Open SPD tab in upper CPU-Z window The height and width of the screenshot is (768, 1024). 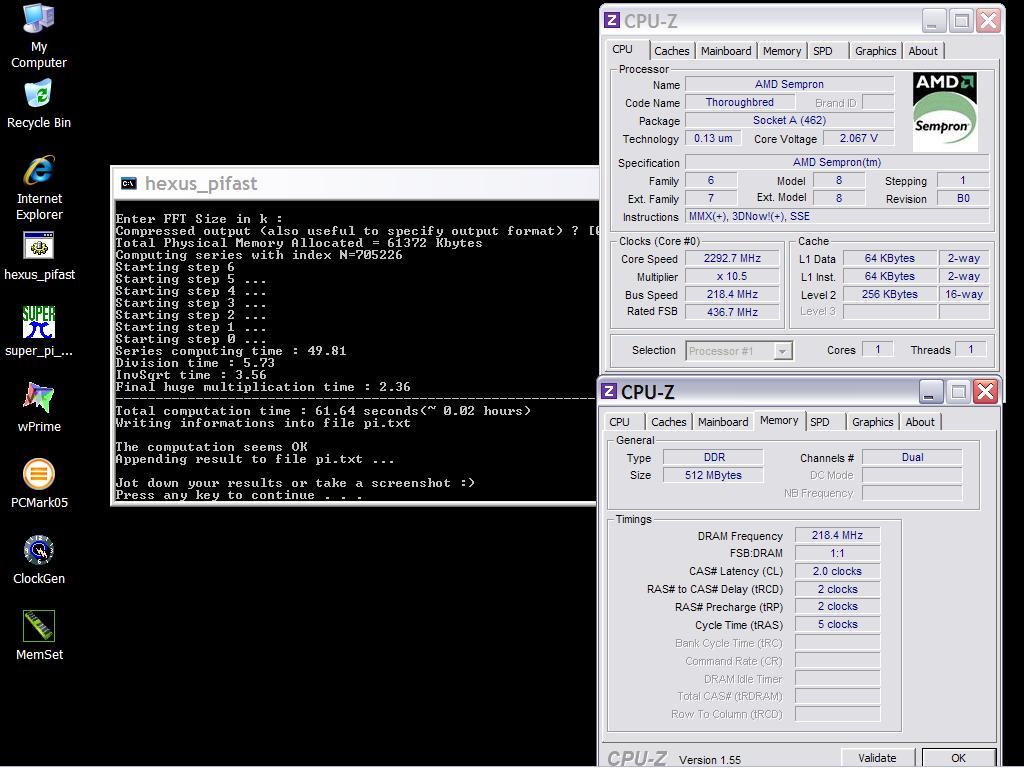pos(823,51)
